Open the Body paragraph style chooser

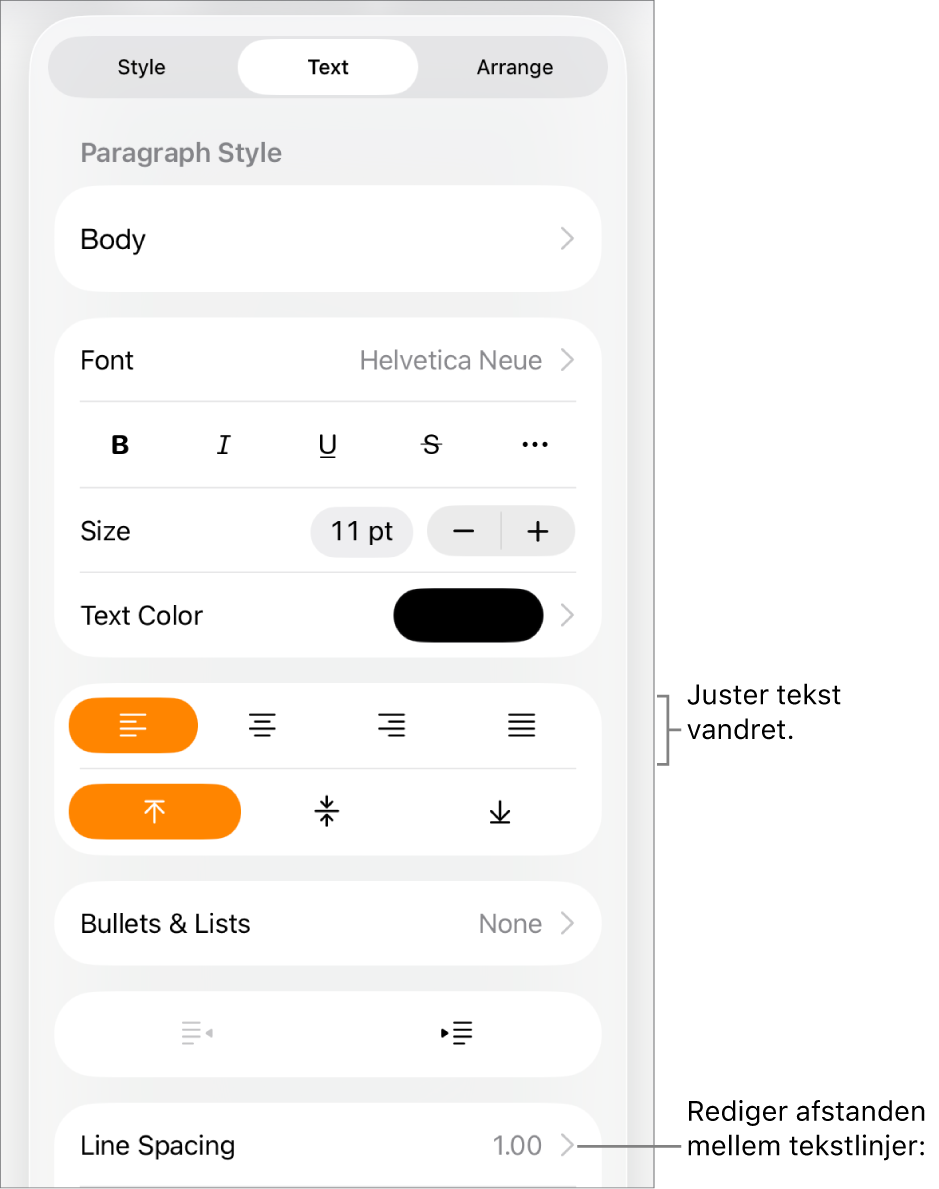coord(327,239)
